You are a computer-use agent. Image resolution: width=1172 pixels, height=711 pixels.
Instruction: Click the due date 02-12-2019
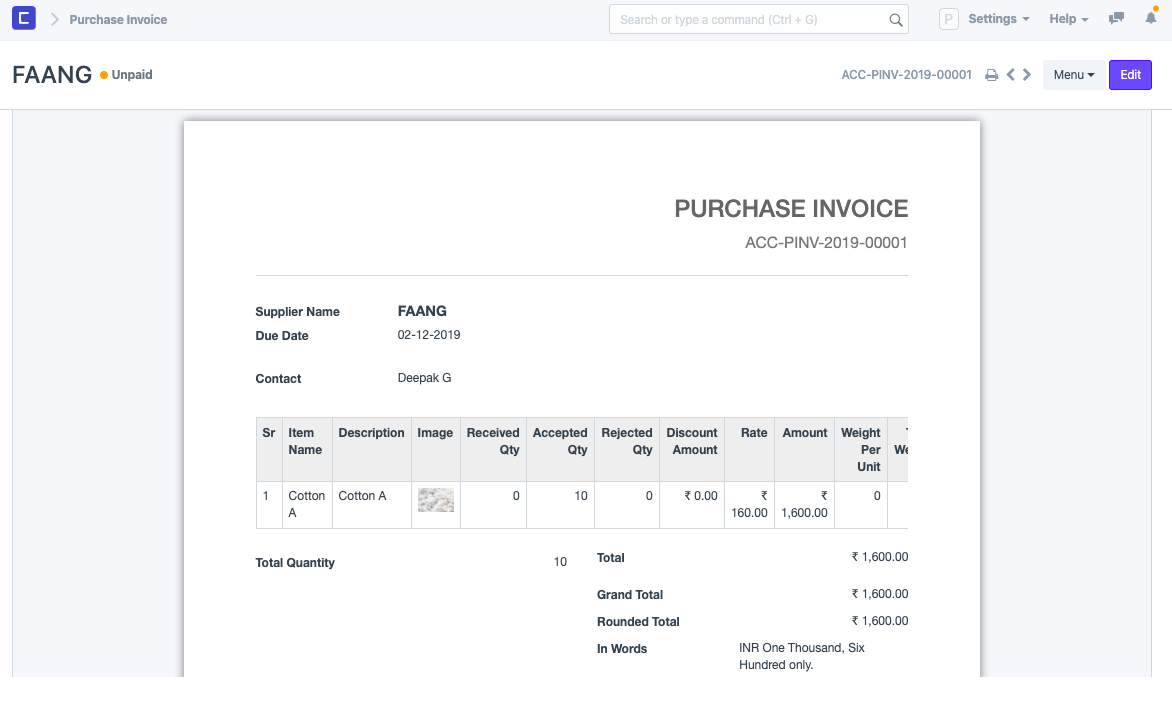pos(429,335)
